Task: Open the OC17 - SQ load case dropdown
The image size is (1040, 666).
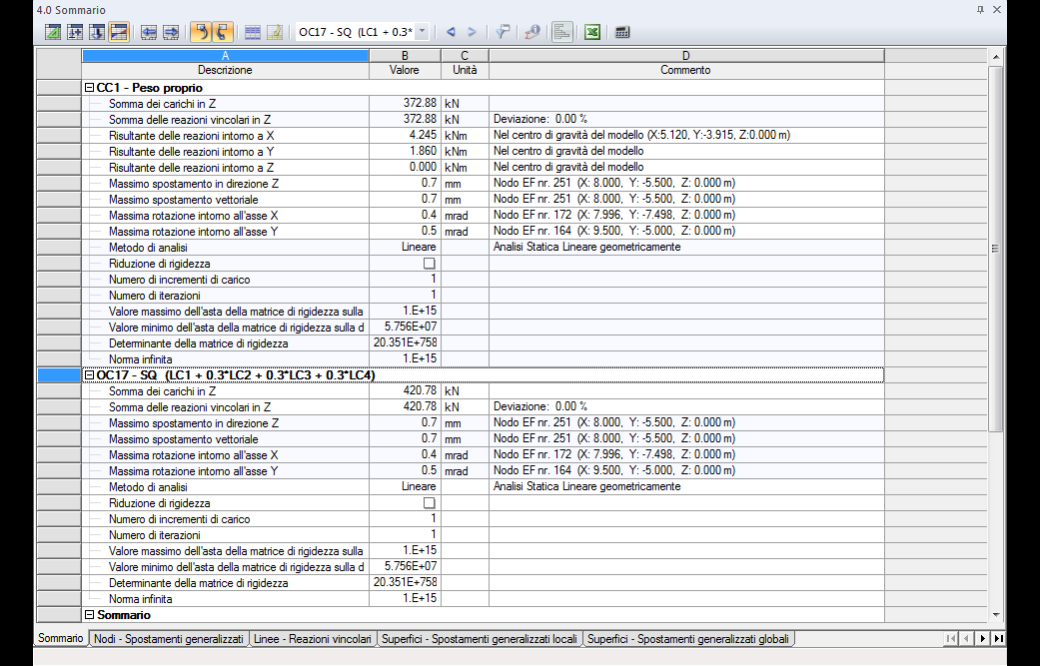Action: 422,32
